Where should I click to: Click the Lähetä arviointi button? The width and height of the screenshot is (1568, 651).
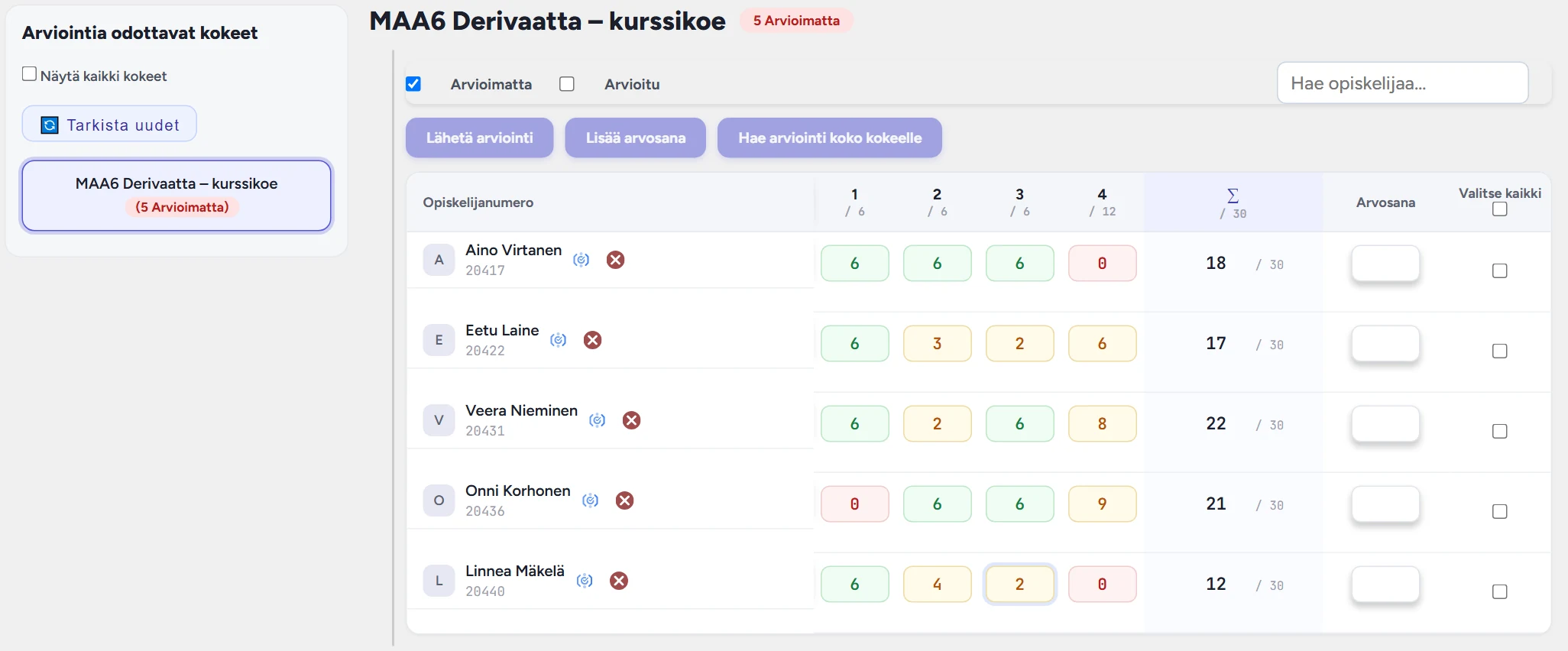click(479, 138)
